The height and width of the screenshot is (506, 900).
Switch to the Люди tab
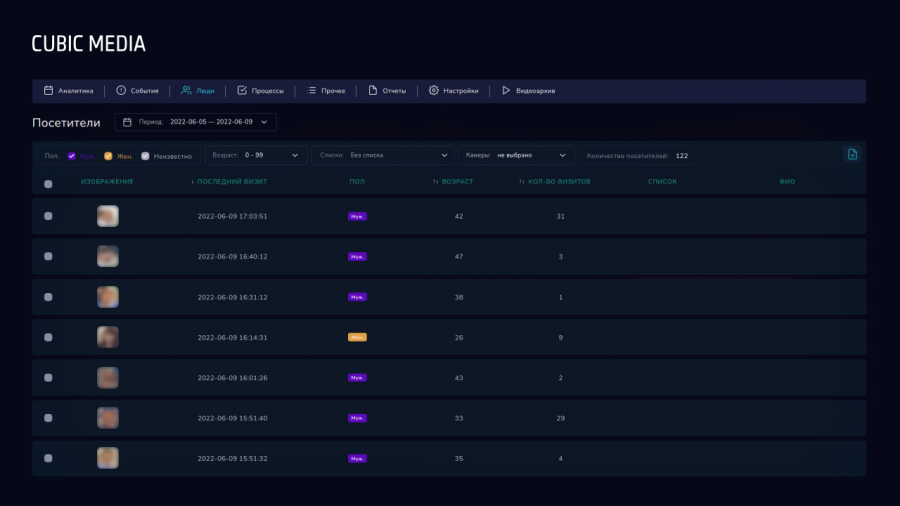pyautogui.click(x=198, y=91)
